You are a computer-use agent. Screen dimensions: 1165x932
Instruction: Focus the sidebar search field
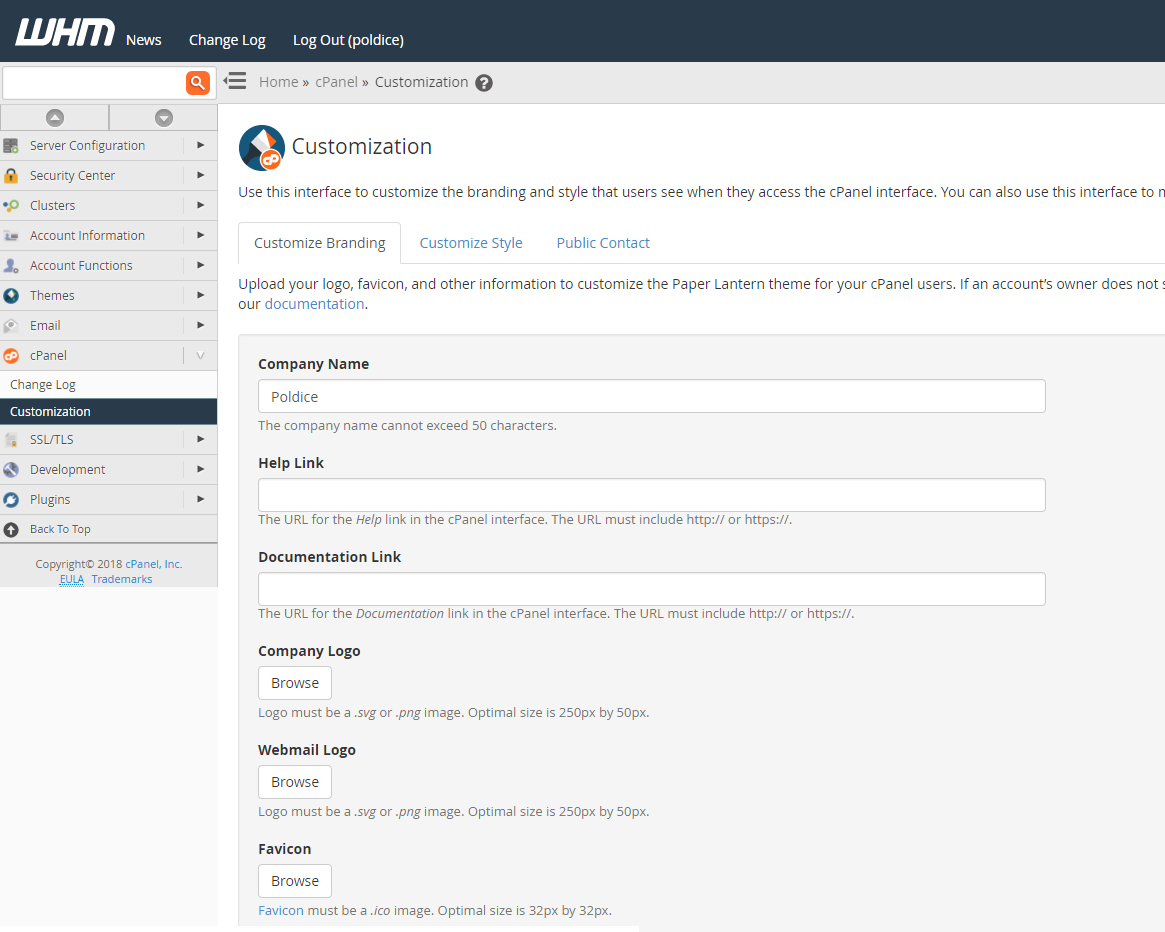coord(94,82)
